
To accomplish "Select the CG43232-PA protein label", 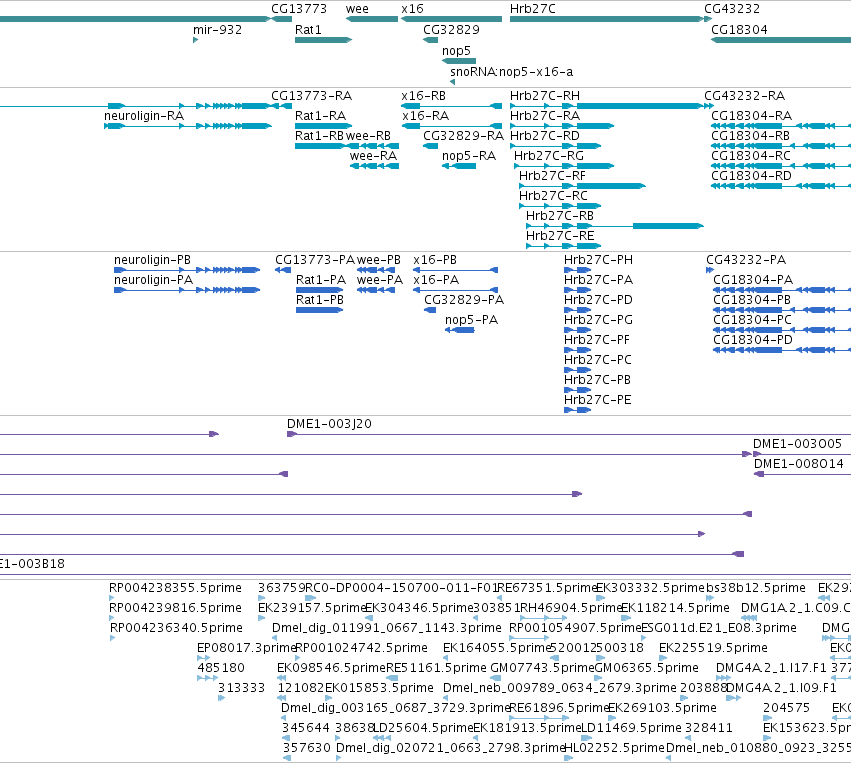I will point(746,260).
